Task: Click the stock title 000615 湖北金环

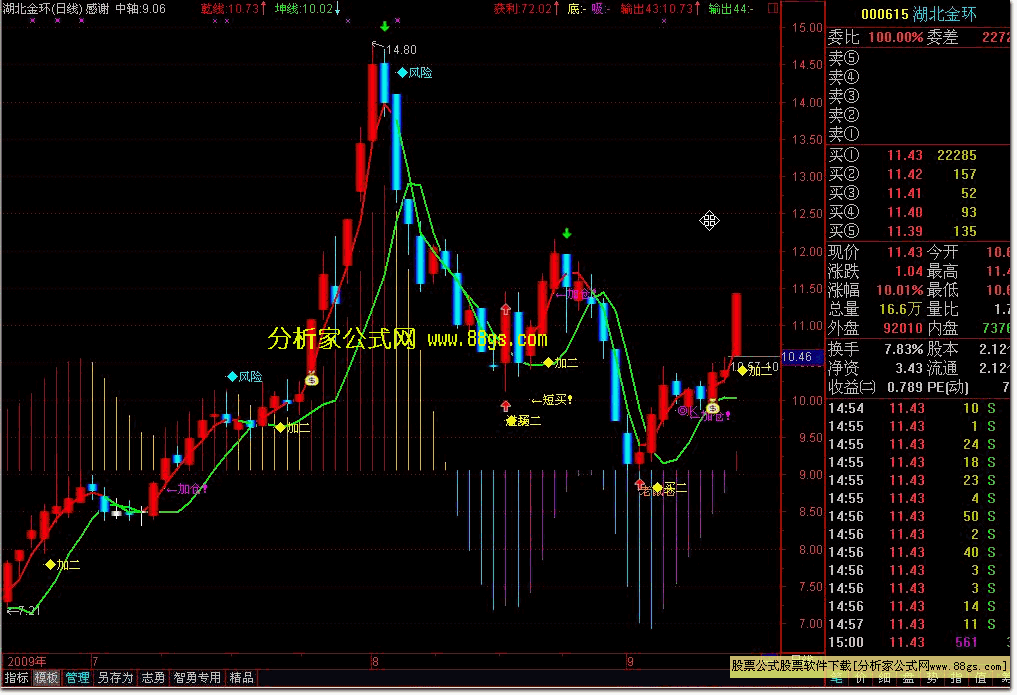Action: coord(918,14)
